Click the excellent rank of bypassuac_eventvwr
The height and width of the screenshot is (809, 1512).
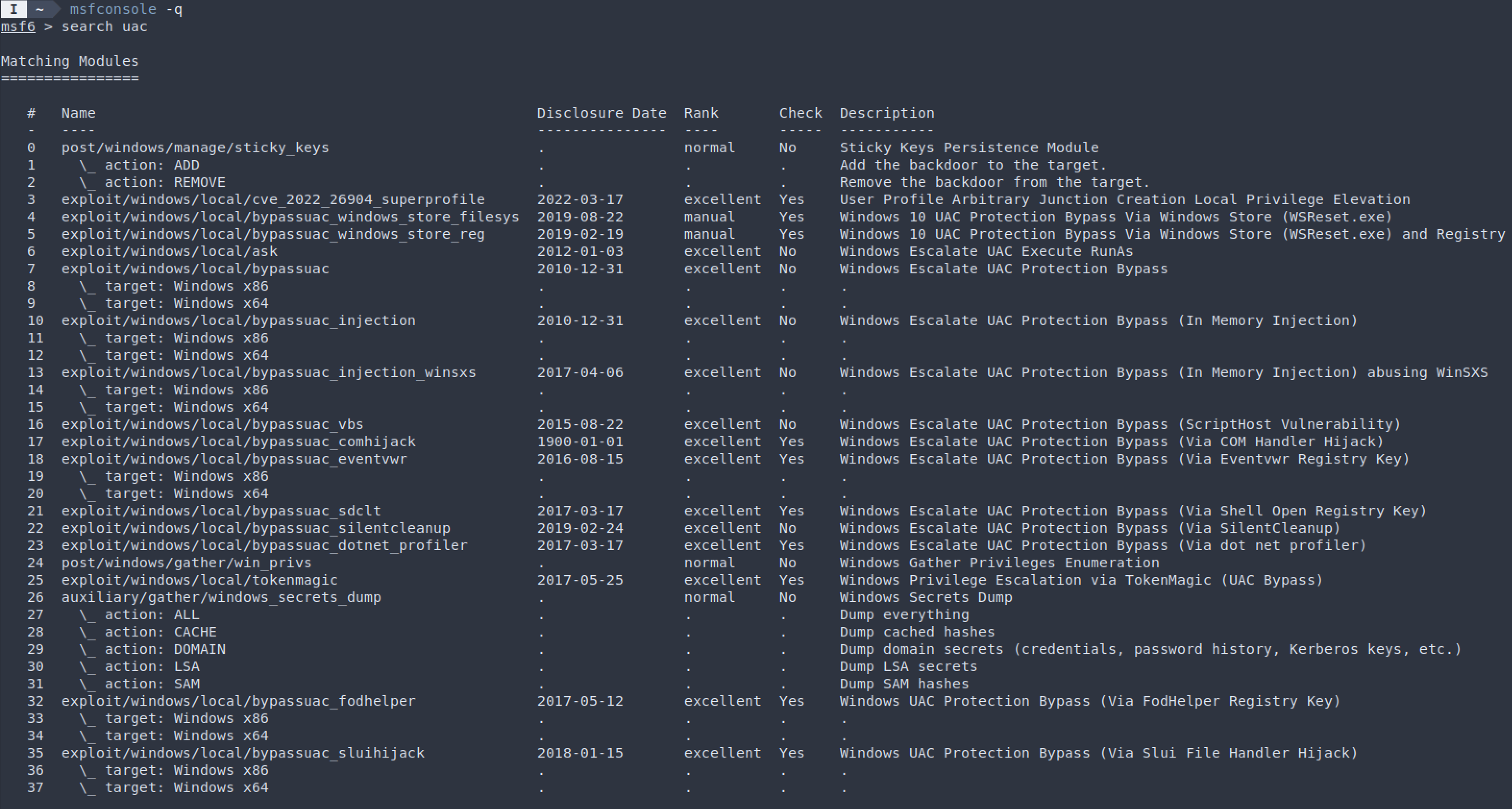pyautogui.click(x=723, y=458)
